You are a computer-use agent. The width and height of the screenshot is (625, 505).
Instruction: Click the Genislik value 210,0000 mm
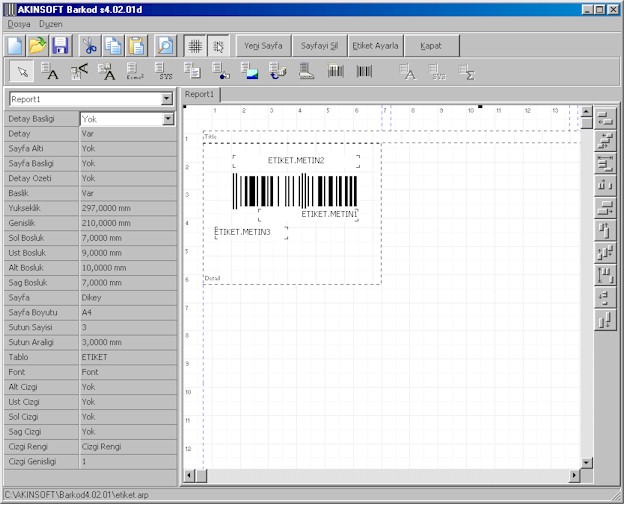point(128,223)
